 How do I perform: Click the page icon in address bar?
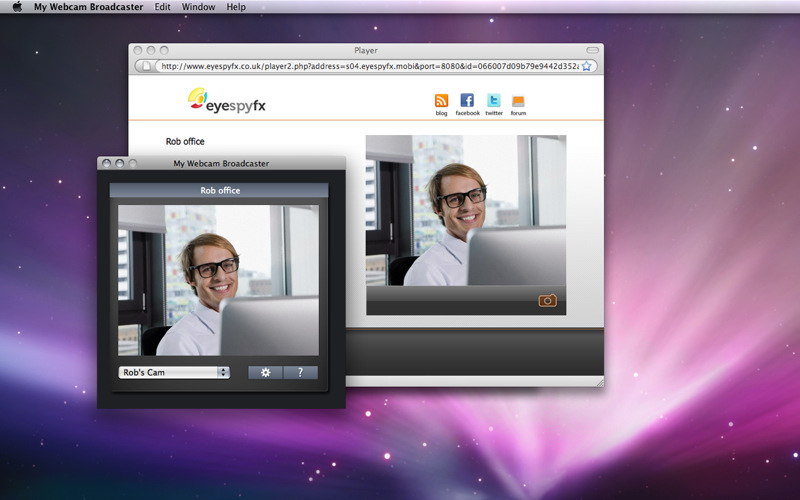click(146, 66)
